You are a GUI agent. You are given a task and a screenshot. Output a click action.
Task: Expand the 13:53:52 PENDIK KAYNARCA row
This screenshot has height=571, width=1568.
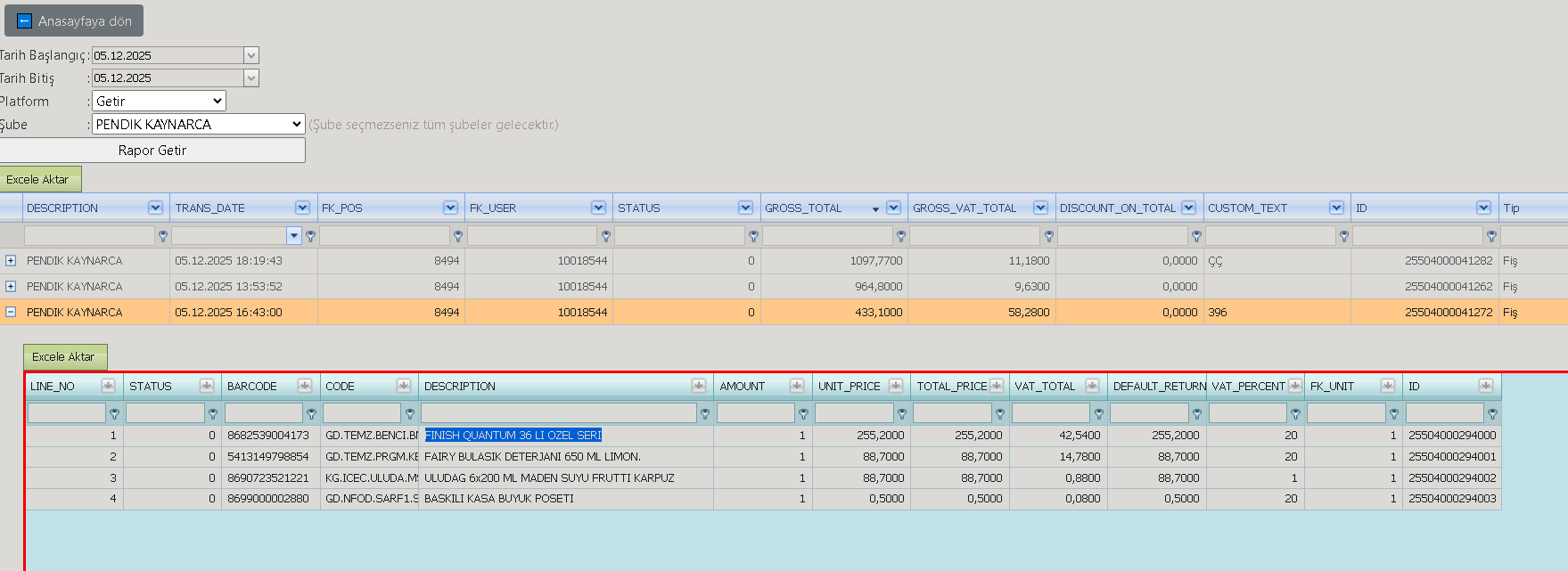tap(11, 287)
